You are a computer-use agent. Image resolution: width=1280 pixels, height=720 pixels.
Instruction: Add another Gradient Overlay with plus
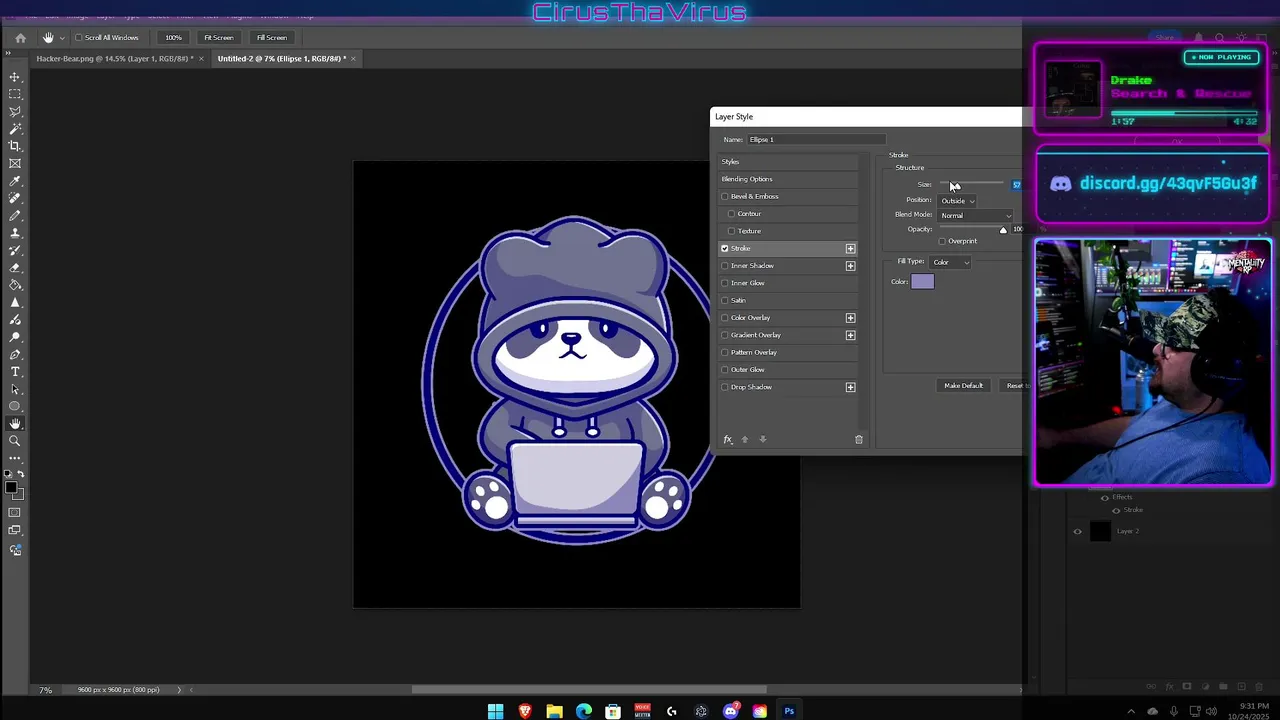coord(850,335)
